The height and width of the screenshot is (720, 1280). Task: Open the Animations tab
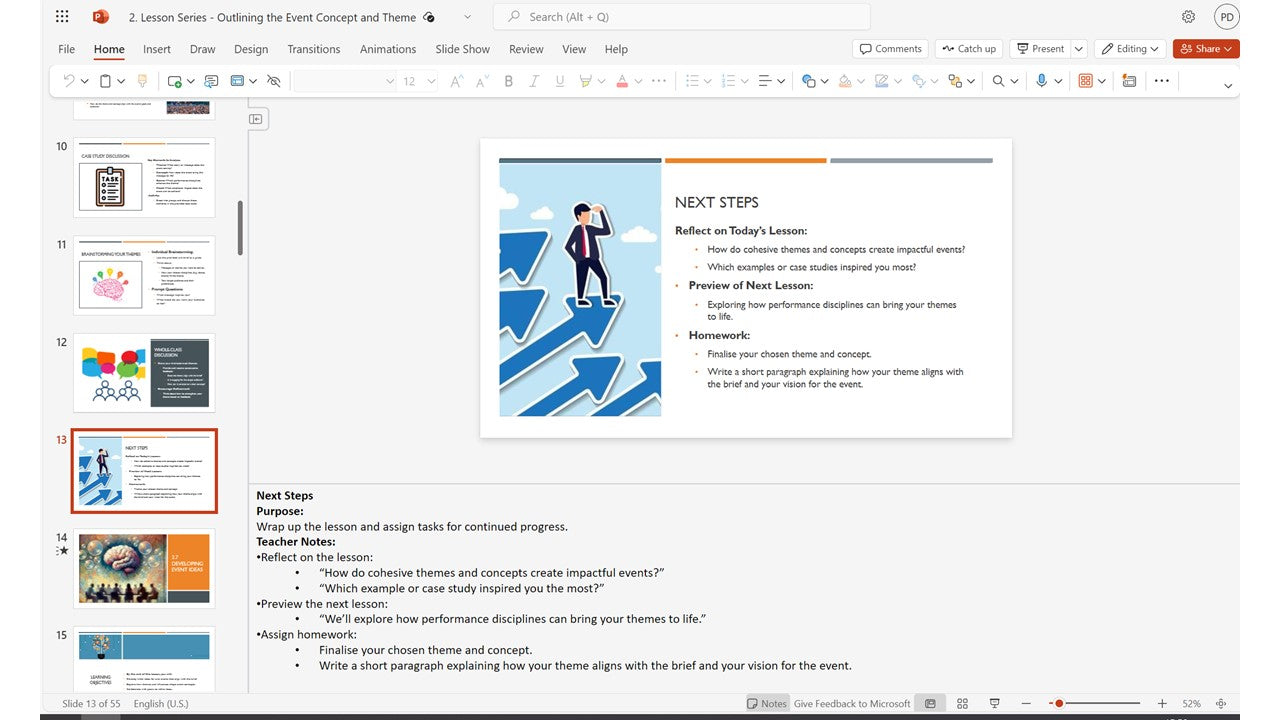click(x=388, y=49)
